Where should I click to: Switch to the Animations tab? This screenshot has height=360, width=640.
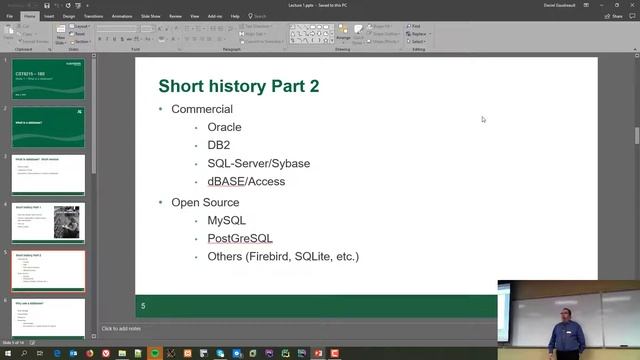point(122,16)
